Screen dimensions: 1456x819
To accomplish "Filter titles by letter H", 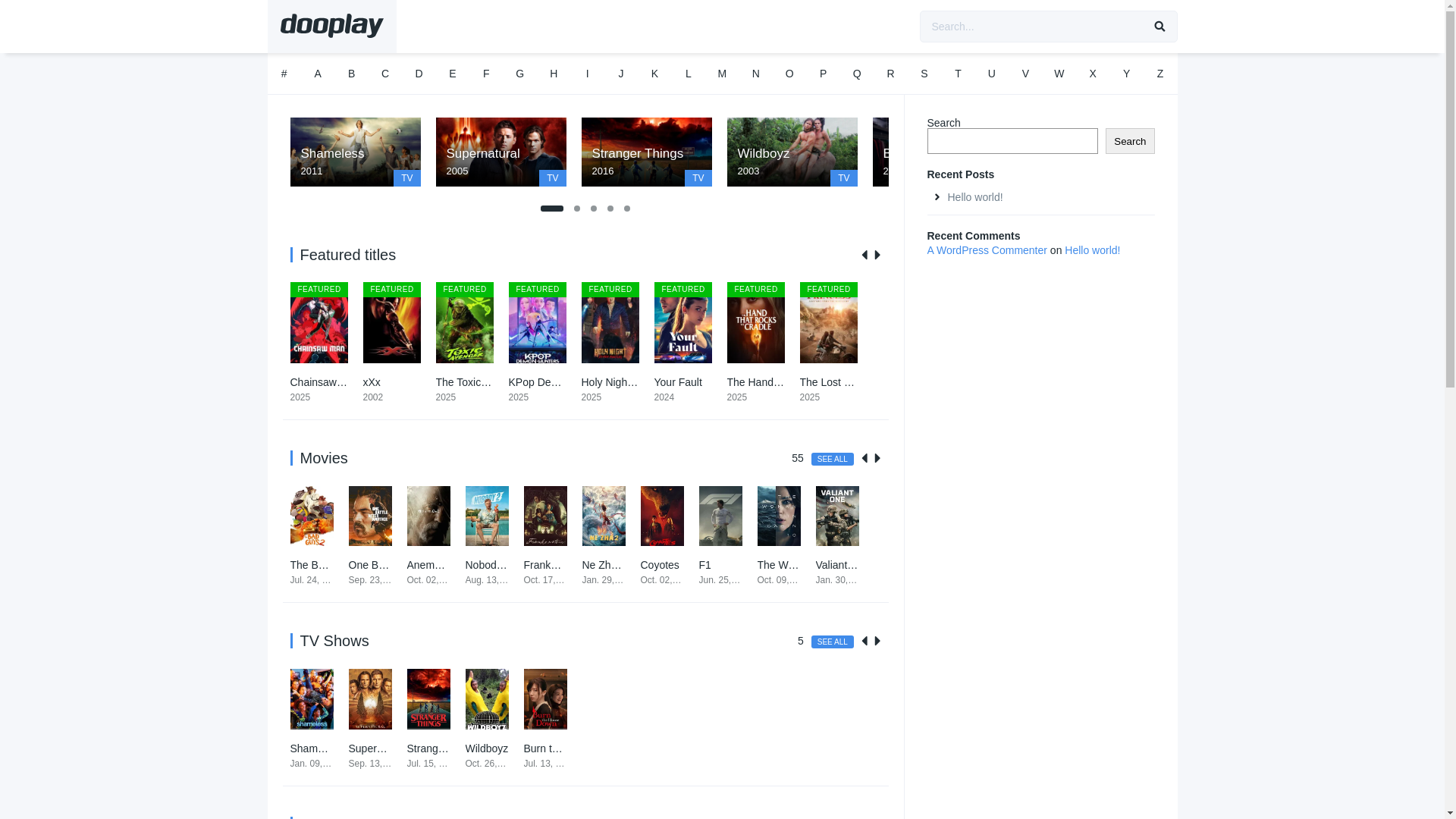I will click(554, 74).
